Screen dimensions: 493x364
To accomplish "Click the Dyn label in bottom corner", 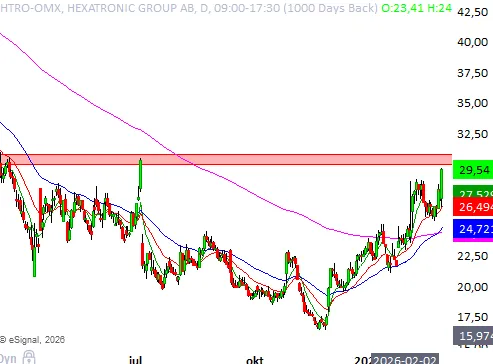I will pyautogui.click(x=8, y=359).
